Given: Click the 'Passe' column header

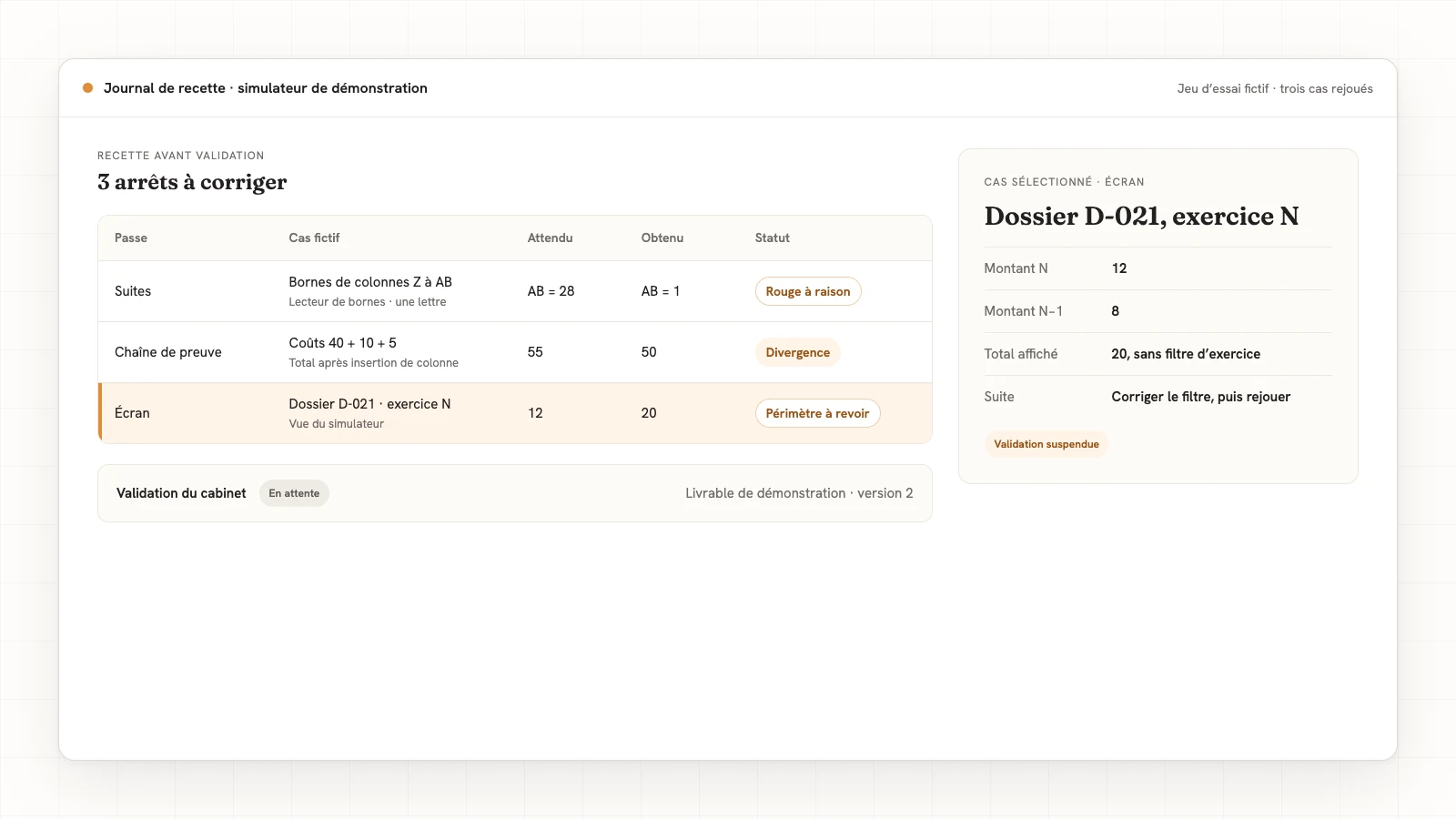Looking at the screenshot, I should click(x=131, y=238).
